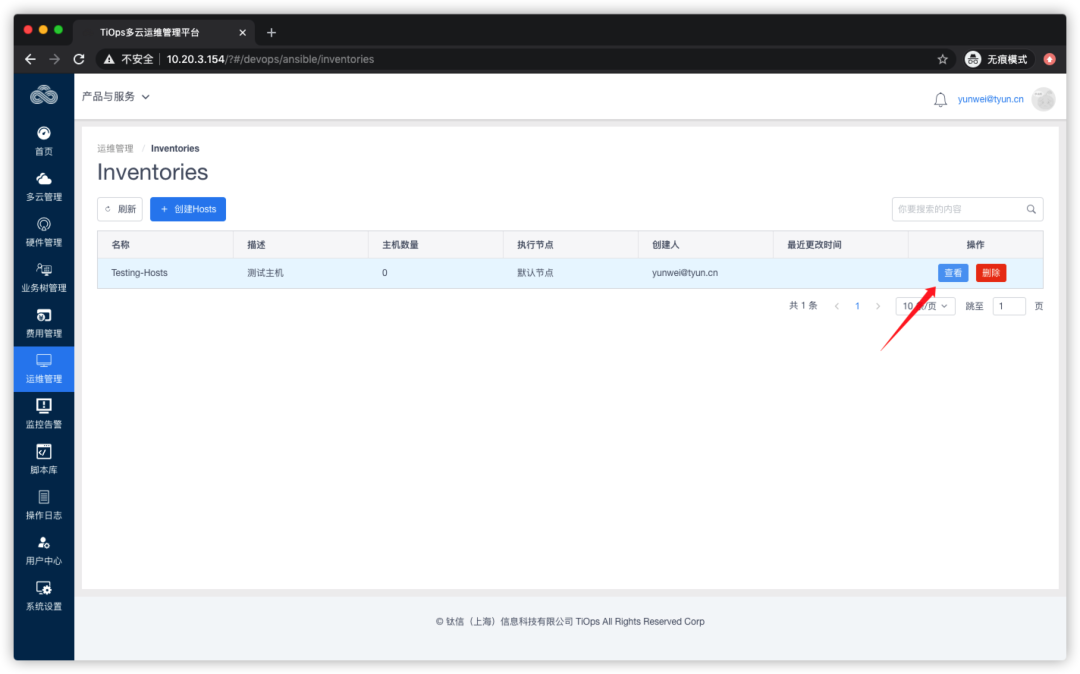This screenshot has height=674, width=1080.
Task: View 操作日志 operation logs
Action: coord(43,503)
